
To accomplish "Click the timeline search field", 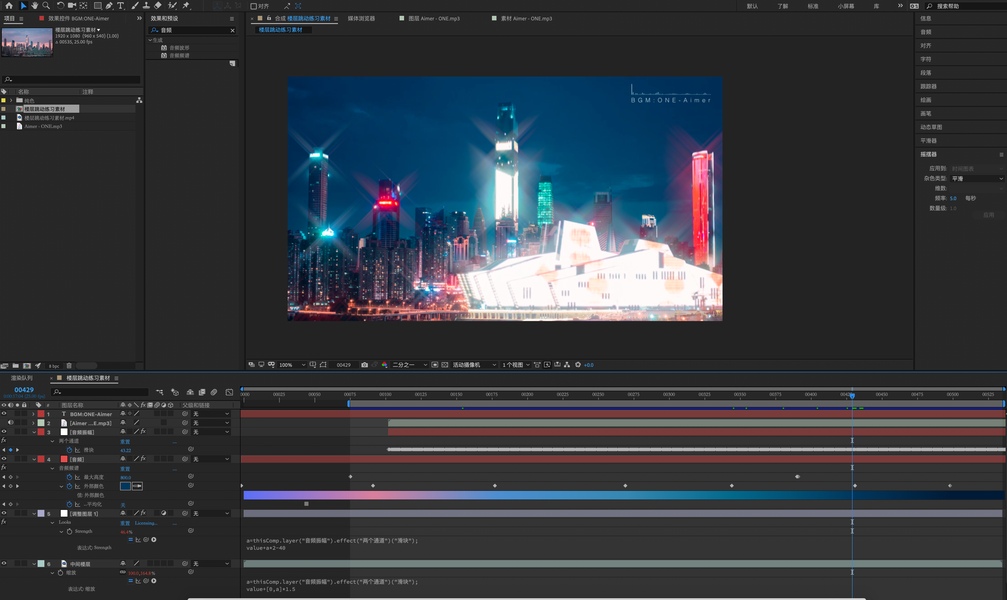I will point(100,392).
